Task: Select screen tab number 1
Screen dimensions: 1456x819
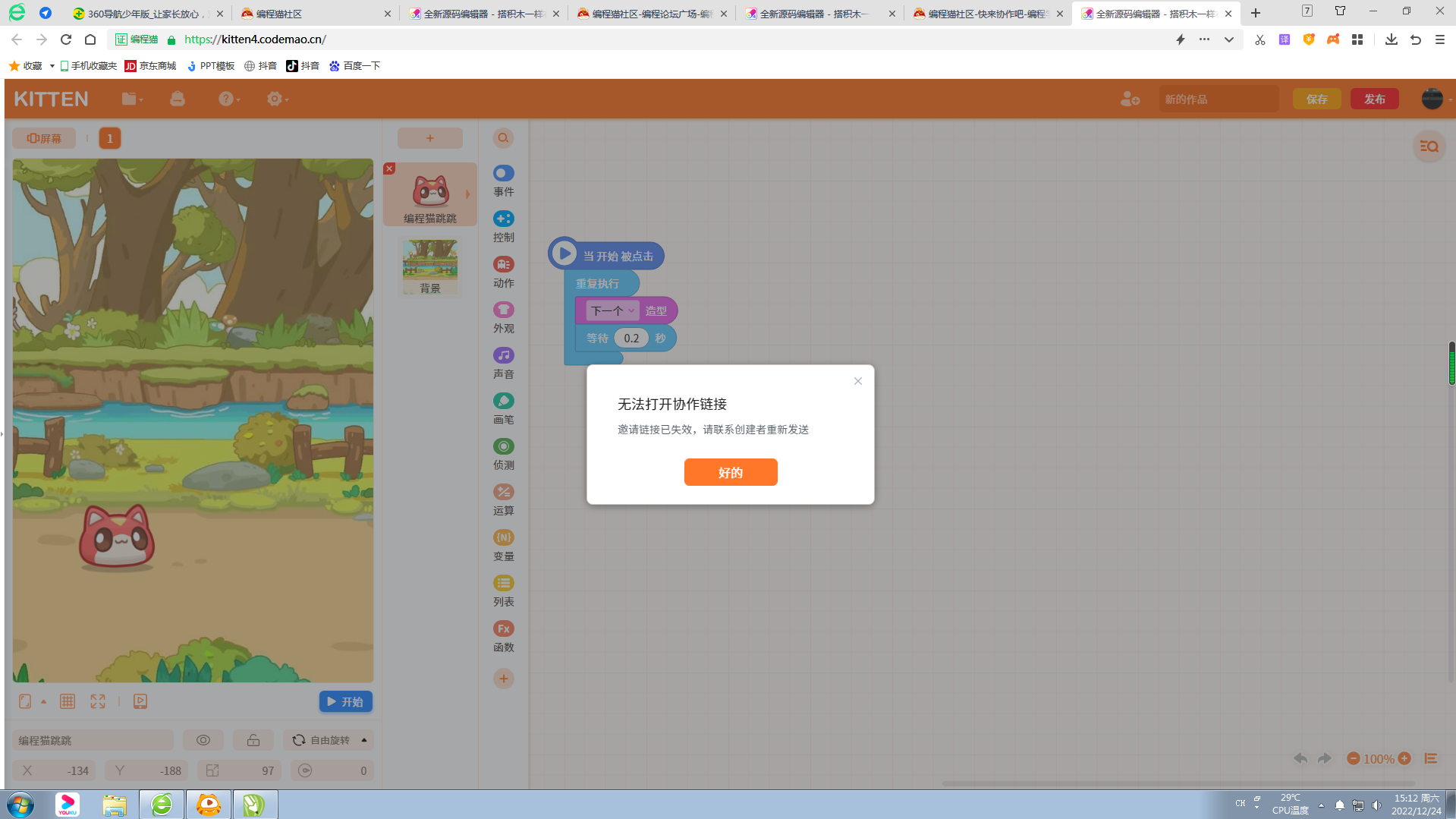Action: pos(110,138)
